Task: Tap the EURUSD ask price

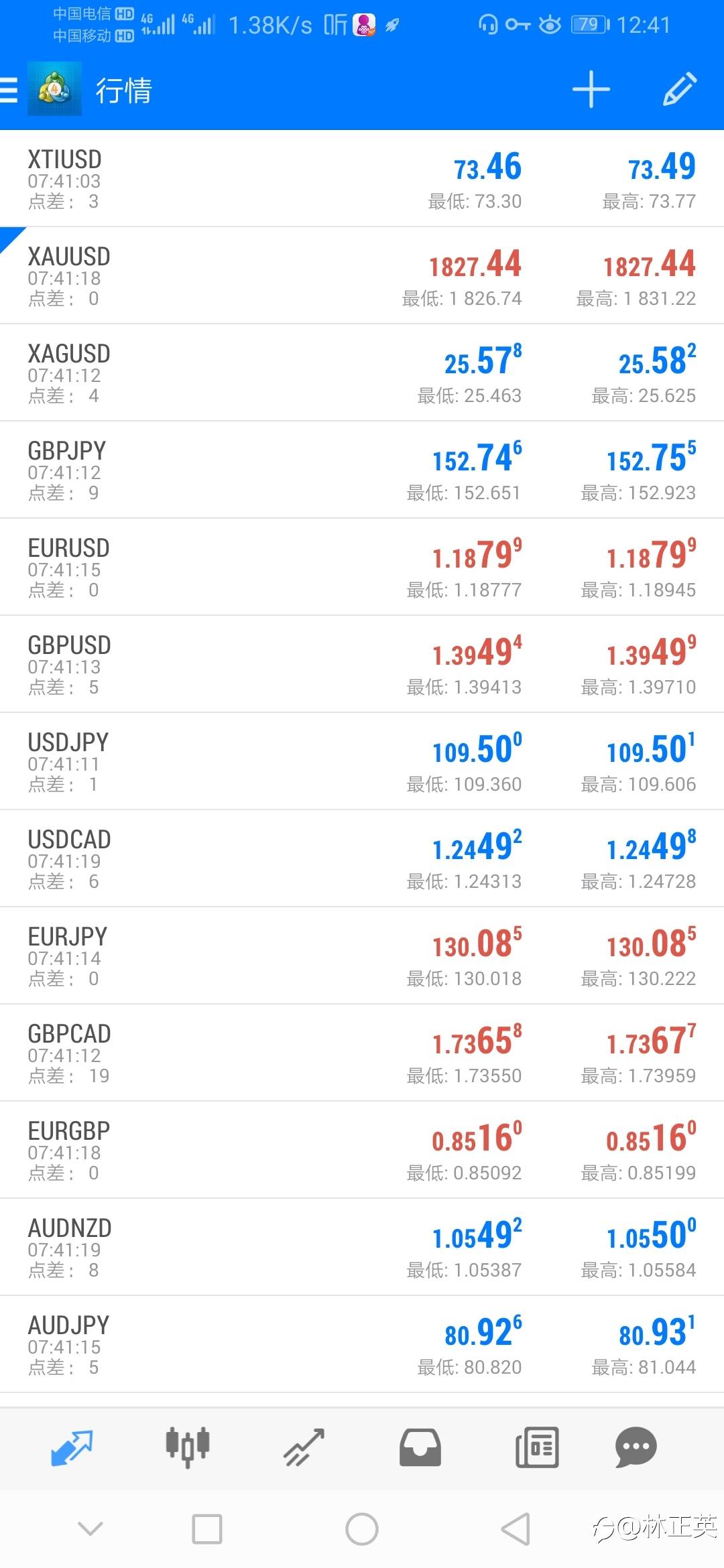Action: coord(651,556)
